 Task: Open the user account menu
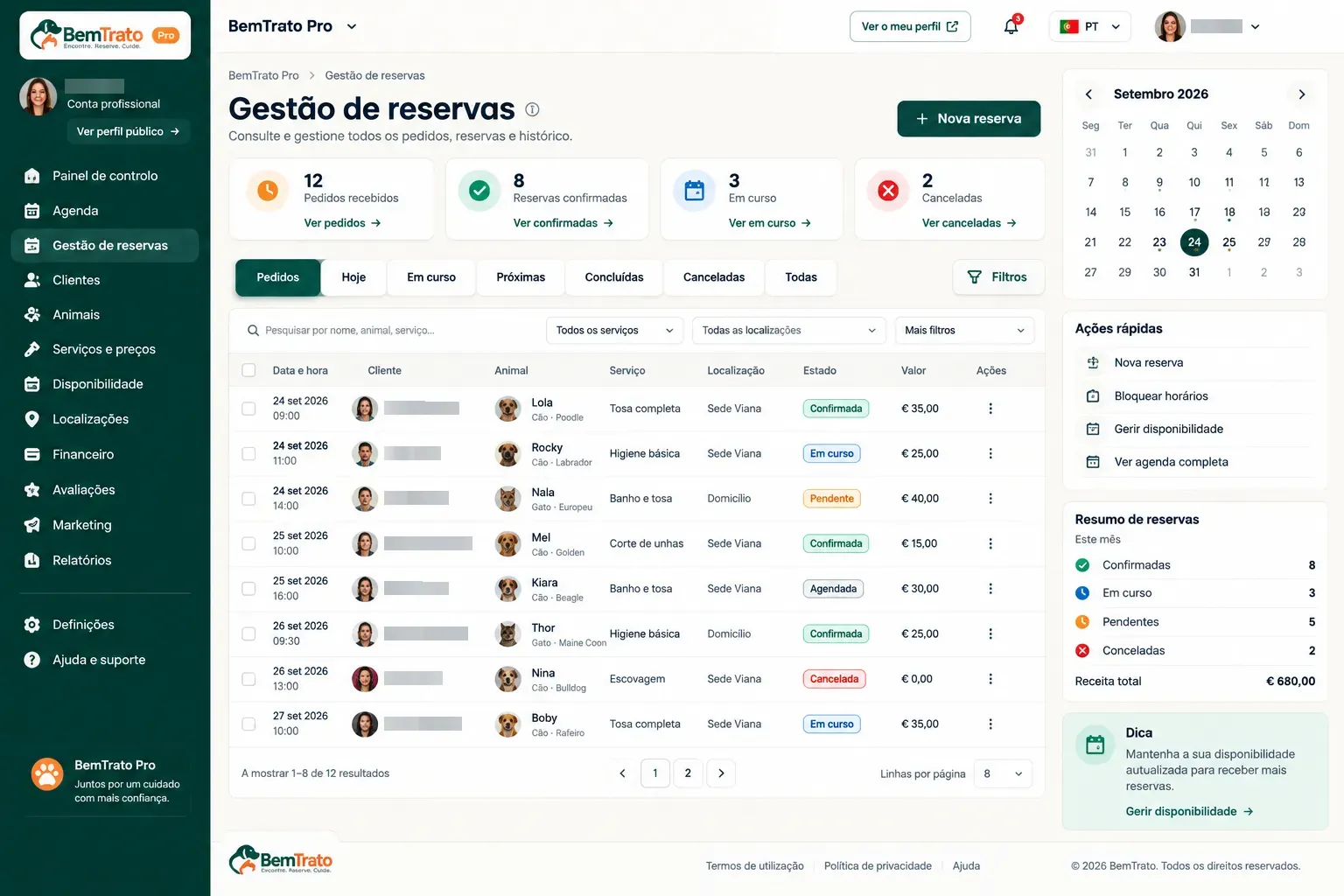[1207, 26]
